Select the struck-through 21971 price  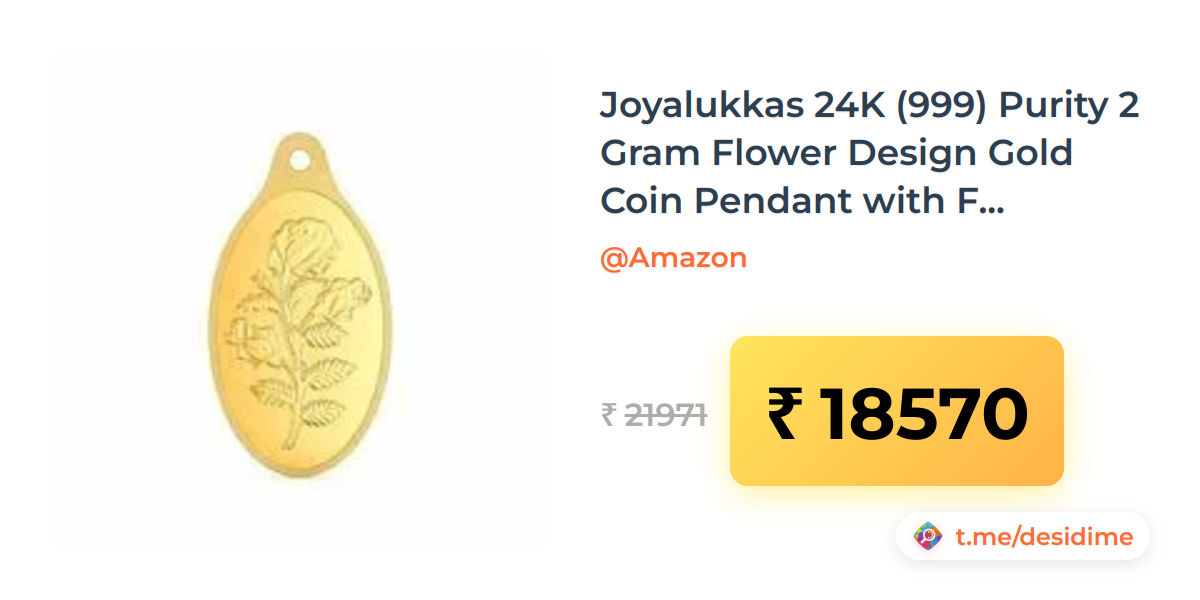point(666,414)
